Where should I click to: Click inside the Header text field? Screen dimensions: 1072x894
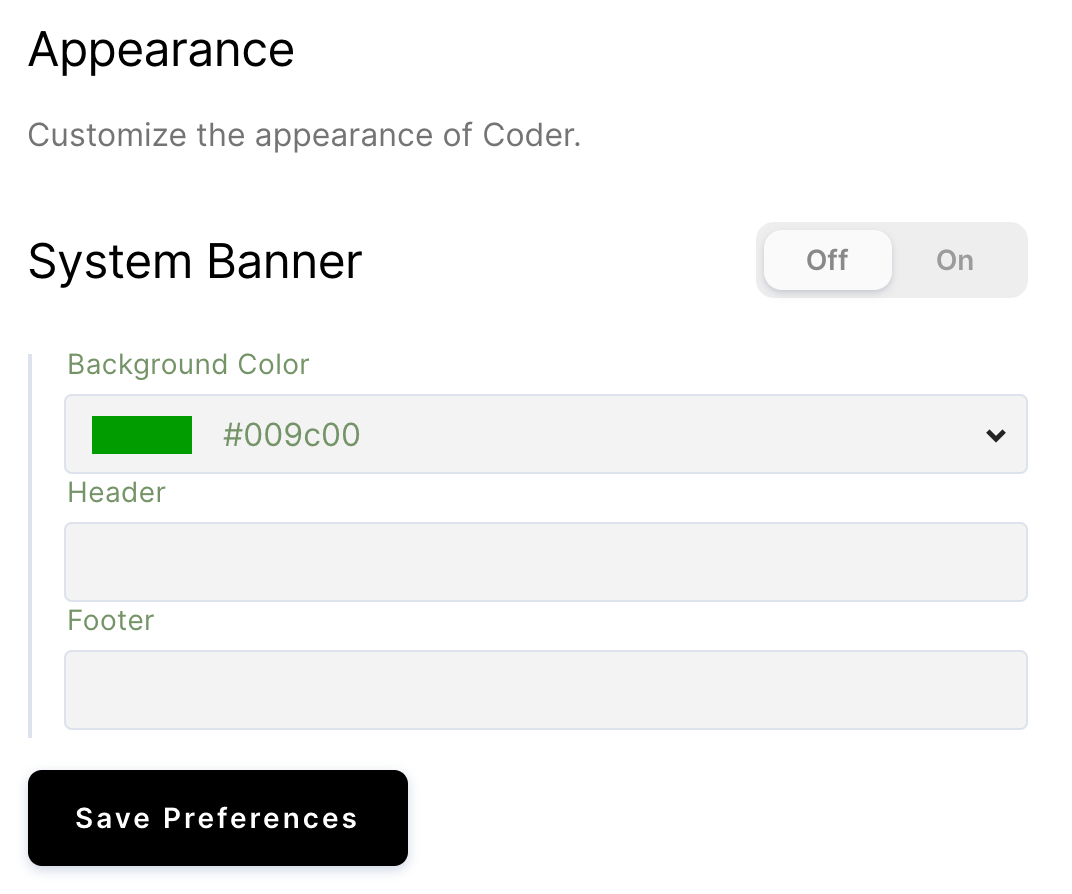546,561
